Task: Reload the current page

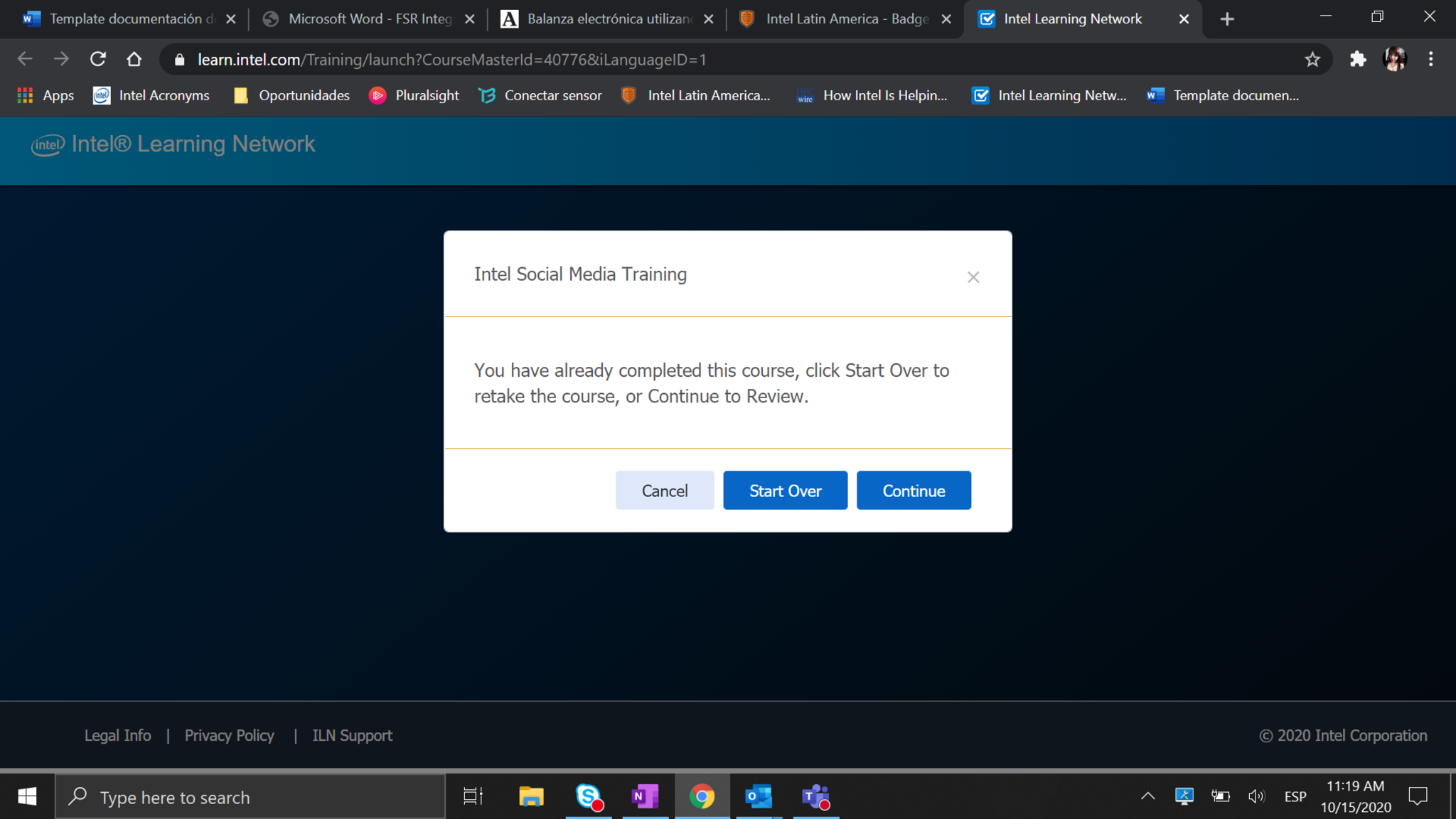Action: tap(98, 60)
